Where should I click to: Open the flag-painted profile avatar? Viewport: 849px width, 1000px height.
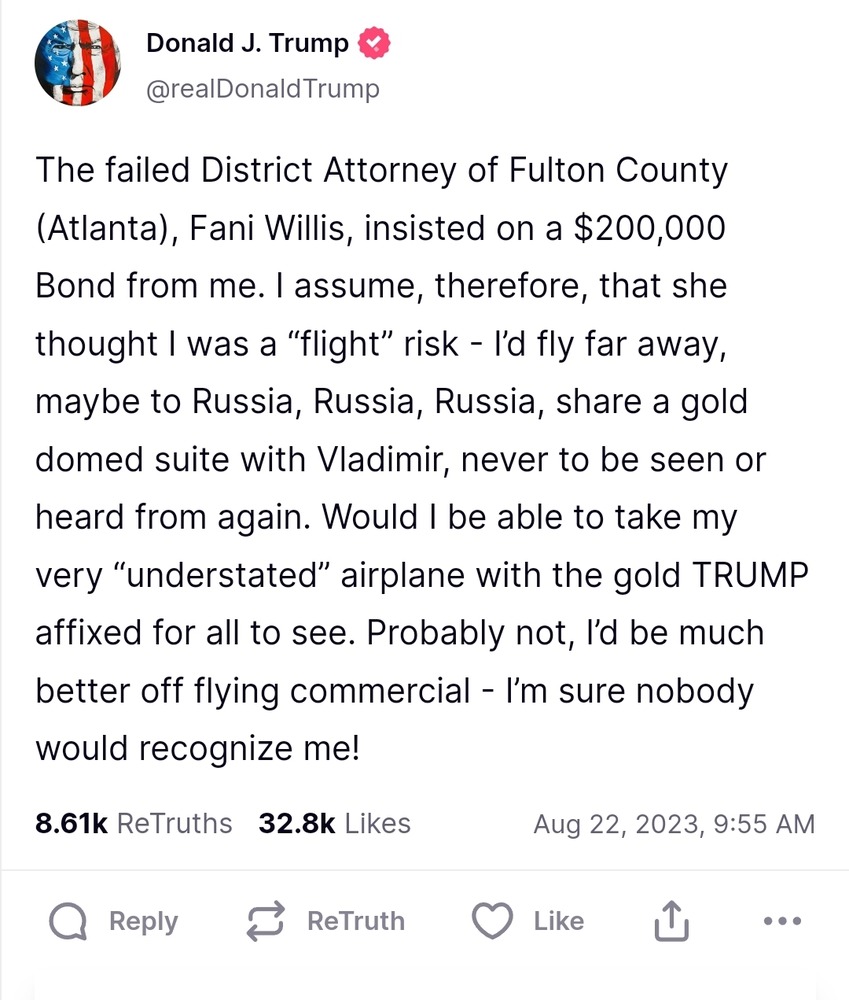point(78,64)
